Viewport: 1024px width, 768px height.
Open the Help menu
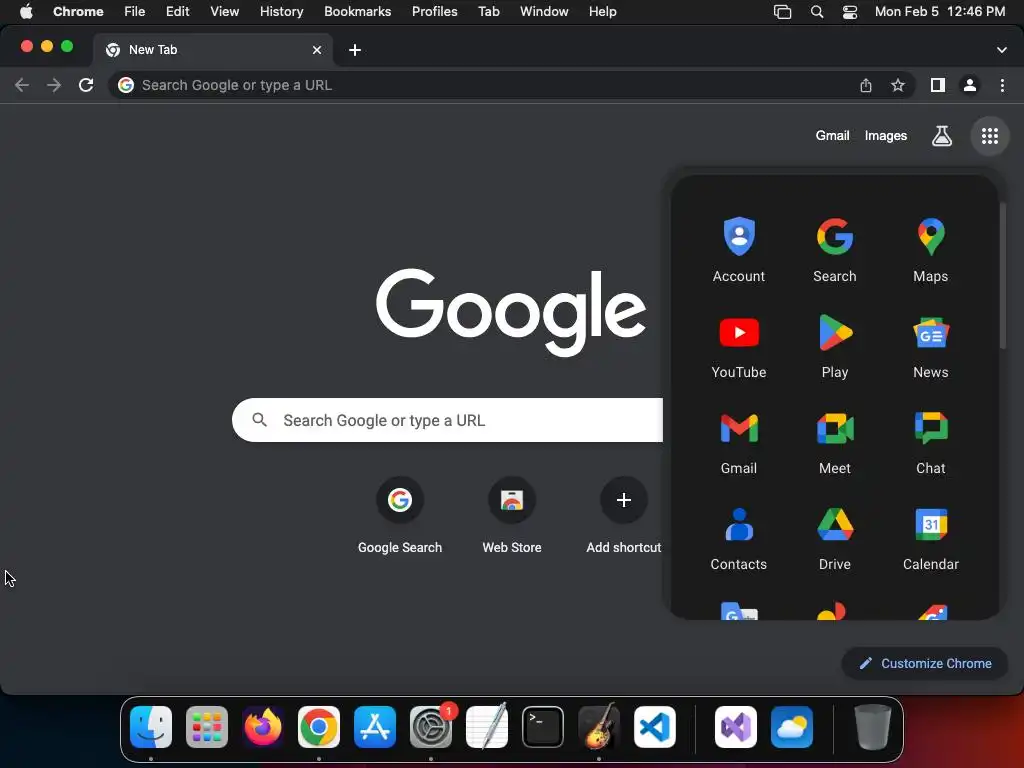pyautogui.click(x=602, y=12)
